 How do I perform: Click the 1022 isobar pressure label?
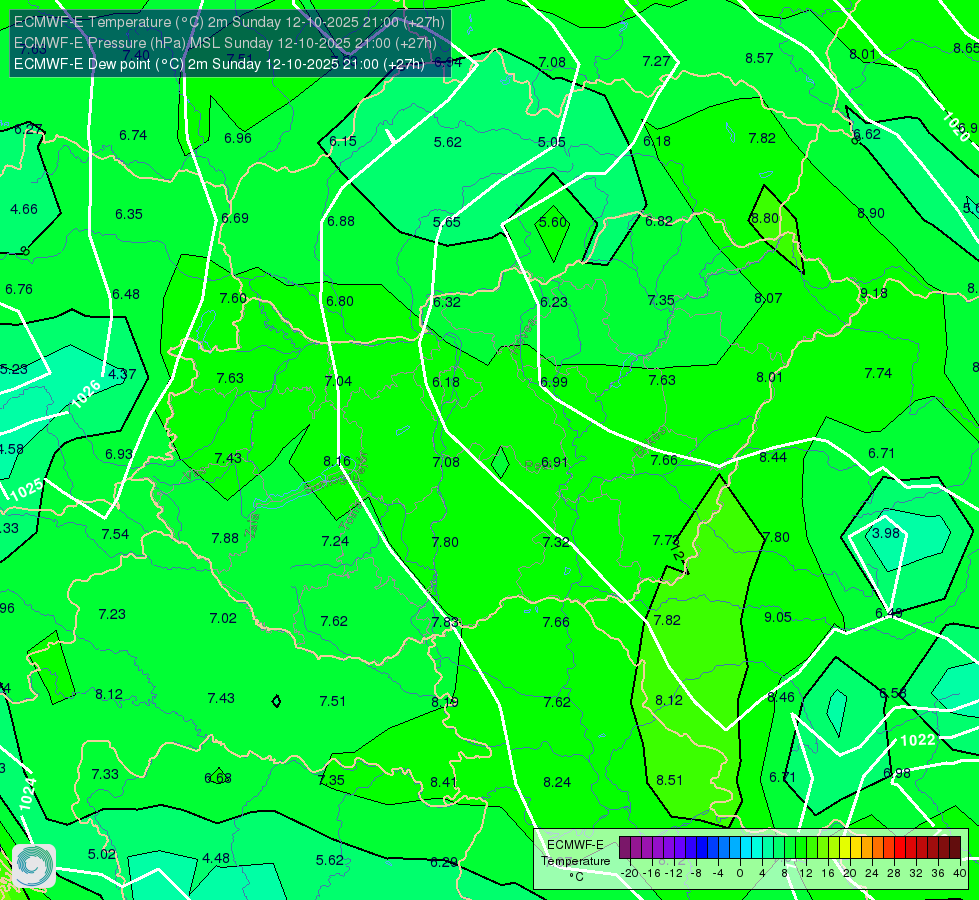[918, 740]
